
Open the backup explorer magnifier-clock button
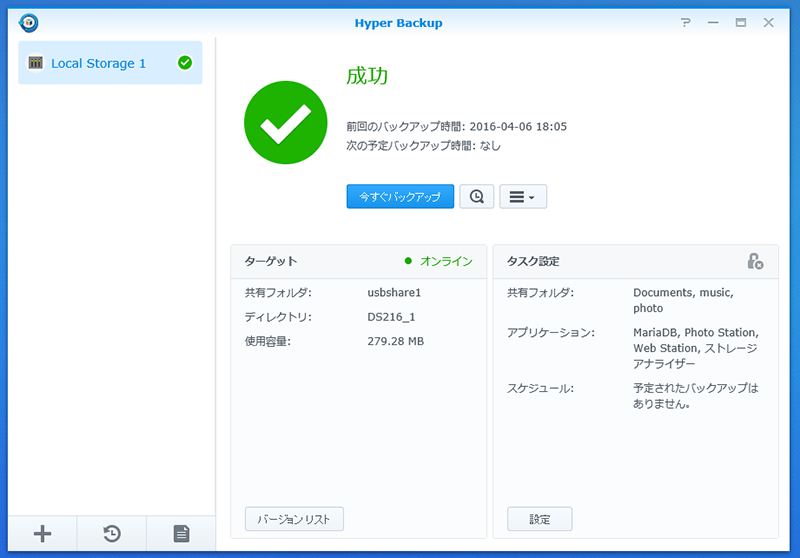[477, 196]
